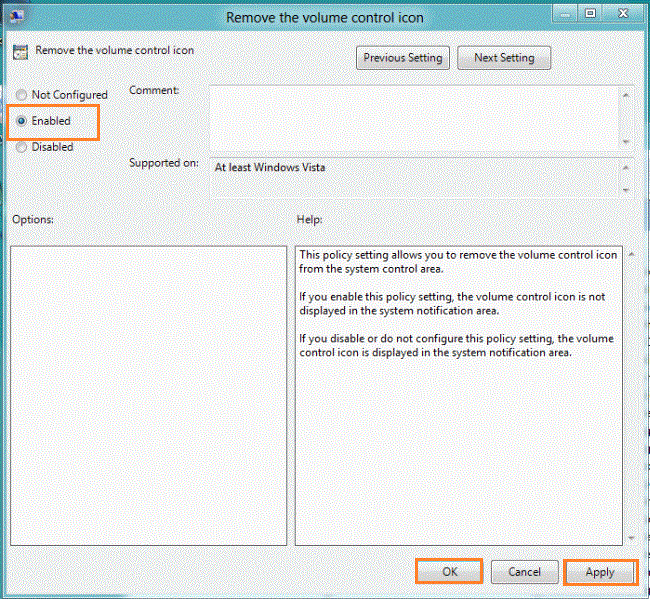Viewport: 650px width, 599px height.
Task: Click the Help text starting 'This policy setting'
Action: [458, 262]
